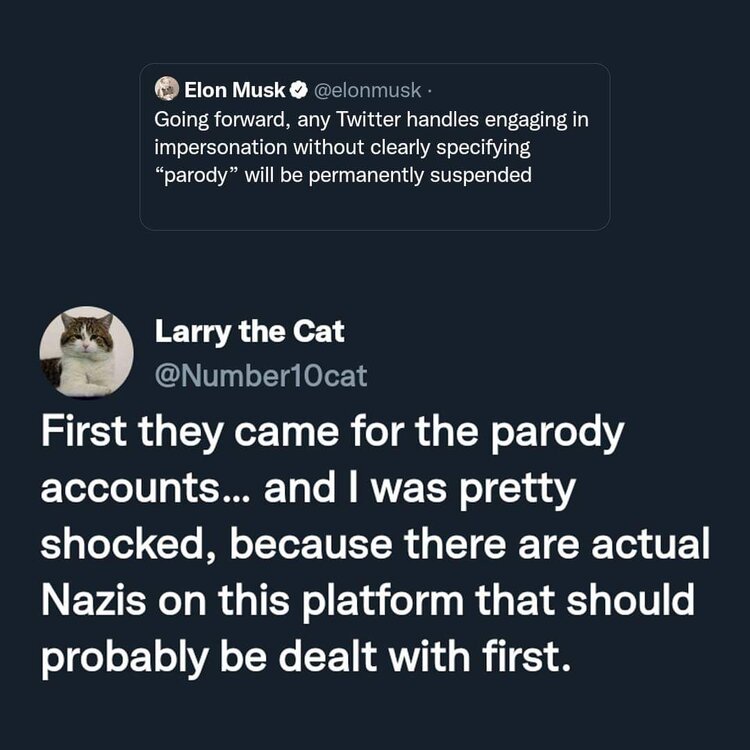This screenshot has width=750, height=750.
Task: Open the Elon Musk display name
Action: tap(235, 90)
